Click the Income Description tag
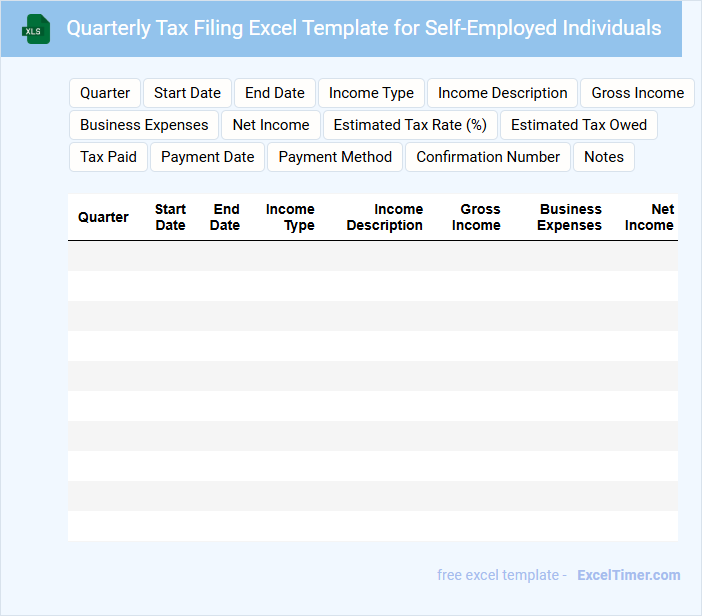The width and height of the screenshot is (702, 616). click(x=502, y=93)
